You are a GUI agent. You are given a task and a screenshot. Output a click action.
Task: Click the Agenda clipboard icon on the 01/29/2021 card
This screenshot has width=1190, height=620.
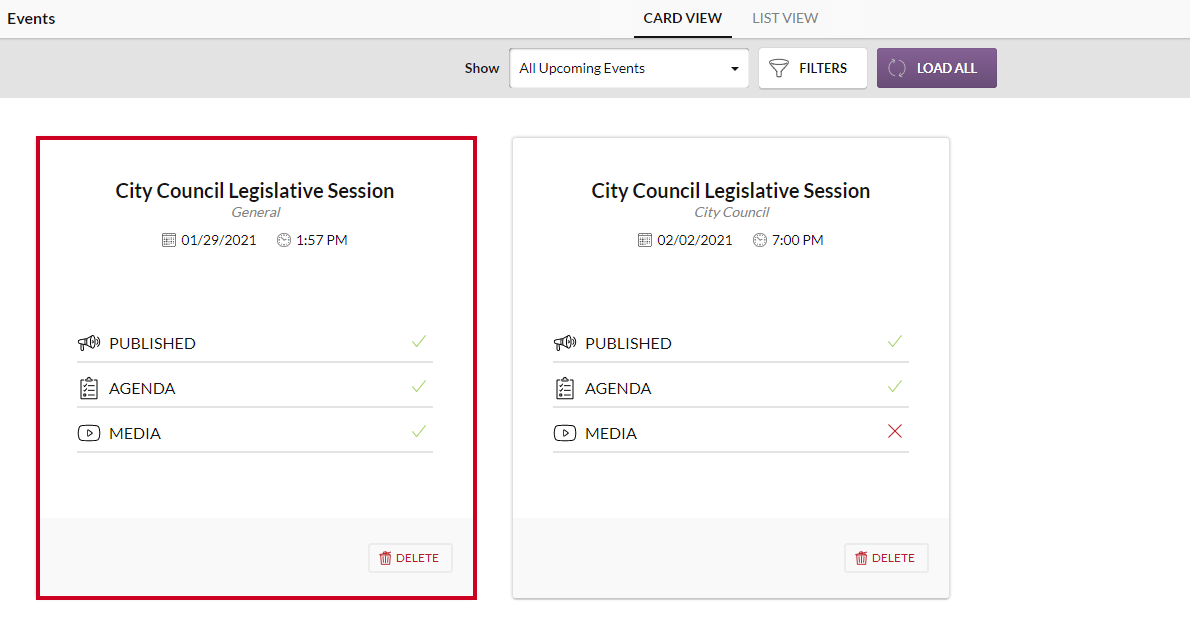pyautogui.click(x=89, y=388)
